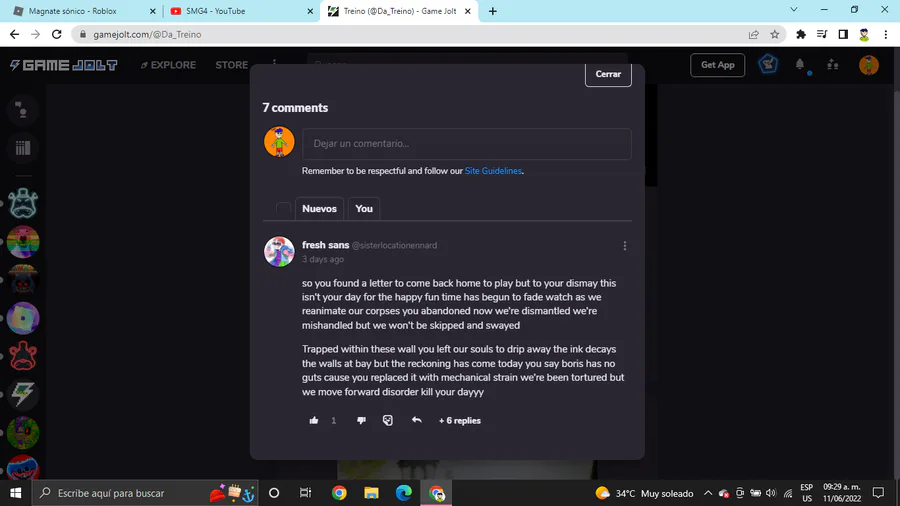
Task: Open the Chrome extensions puzzle icon
Action: click(801, 34)
